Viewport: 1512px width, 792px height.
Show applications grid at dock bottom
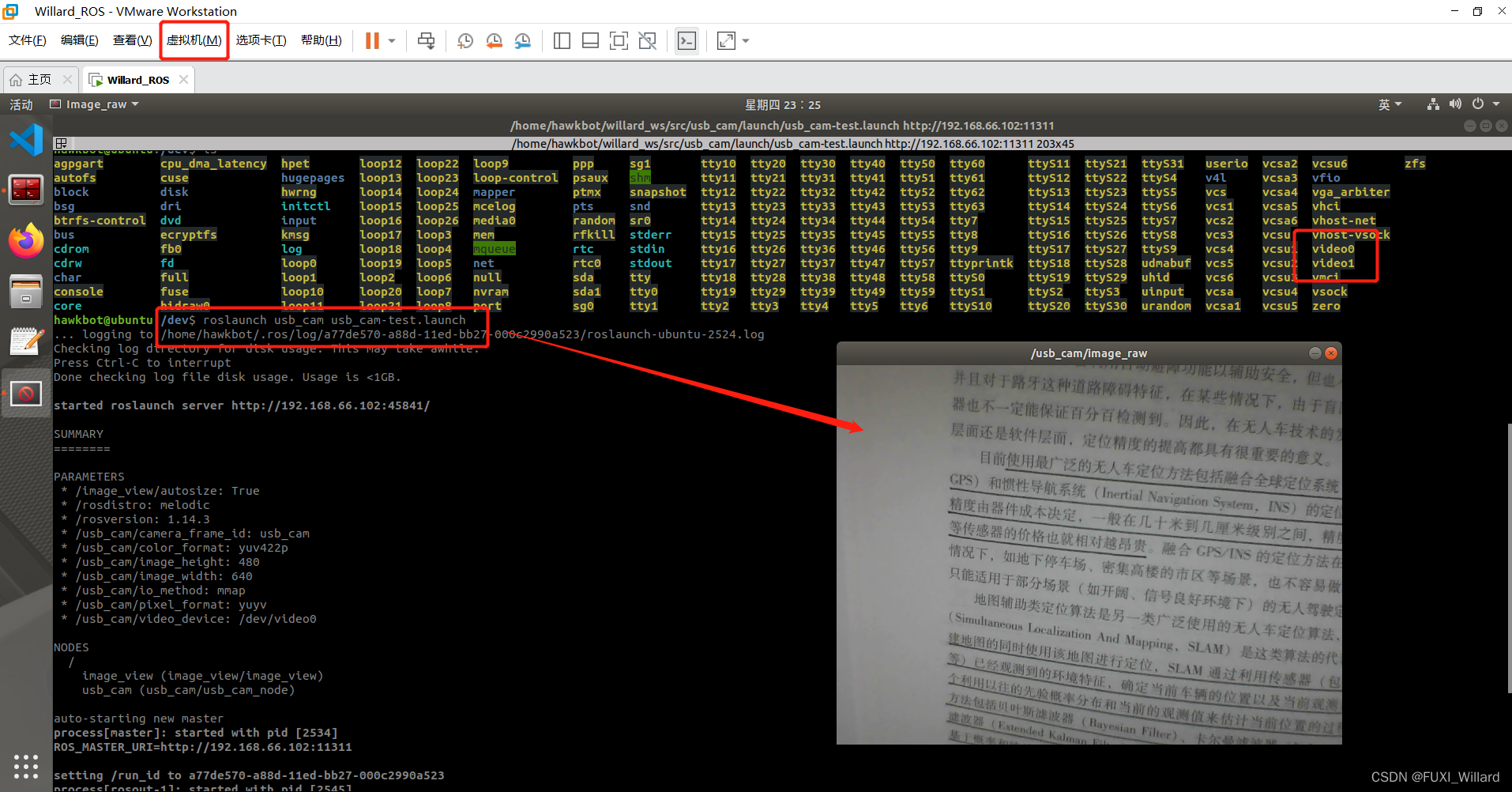pyautogui.click(x=26, y=766)
